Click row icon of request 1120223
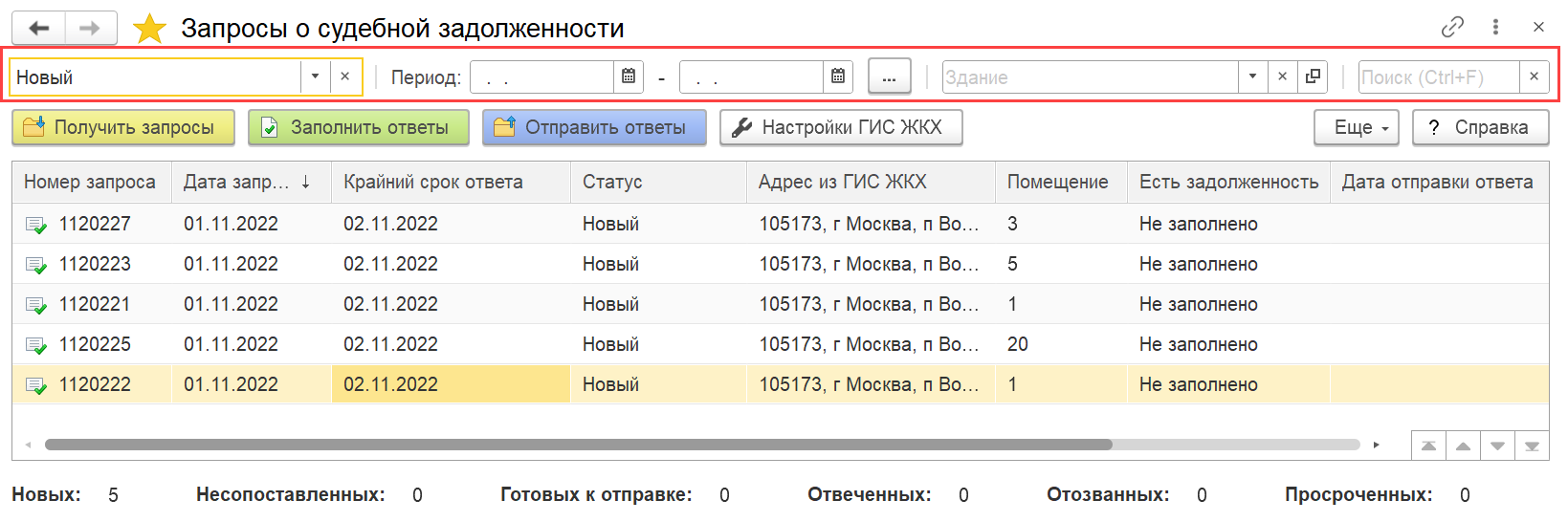This screenshot has height=522, width=1568. click(x=35, y=265)
